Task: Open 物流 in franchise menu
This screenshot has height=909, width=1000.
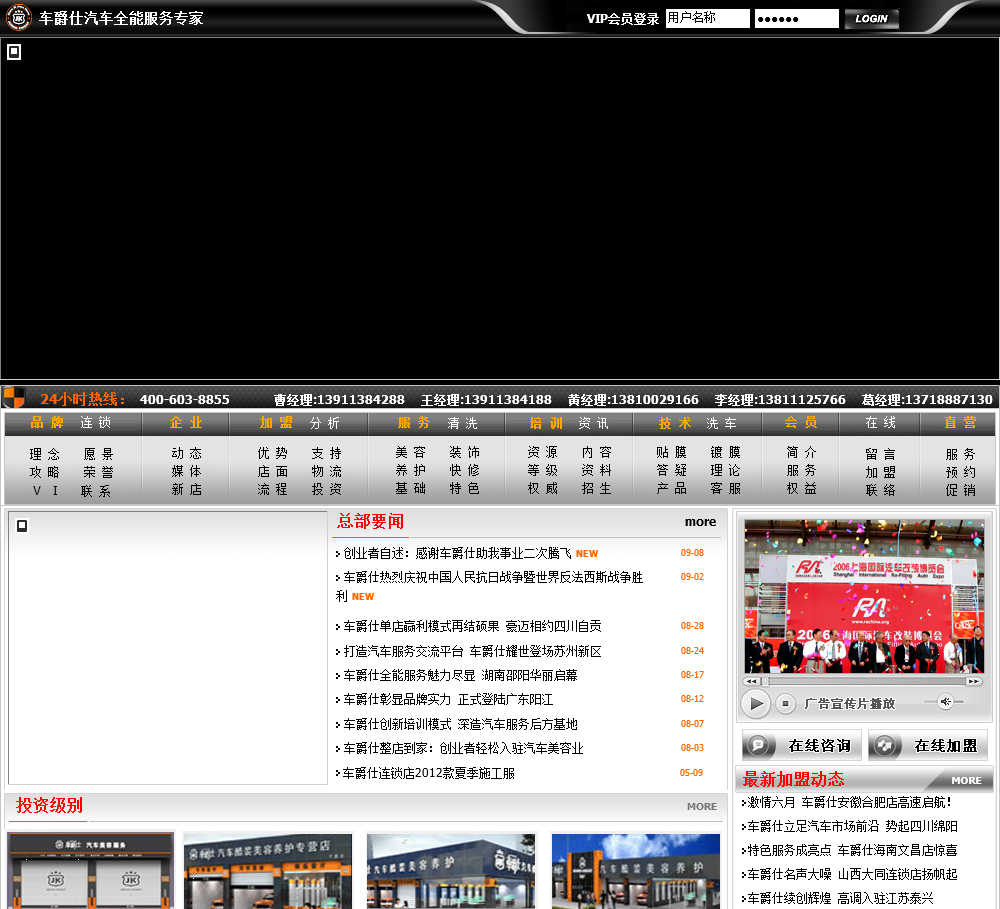Action: [x=327, y=471]
